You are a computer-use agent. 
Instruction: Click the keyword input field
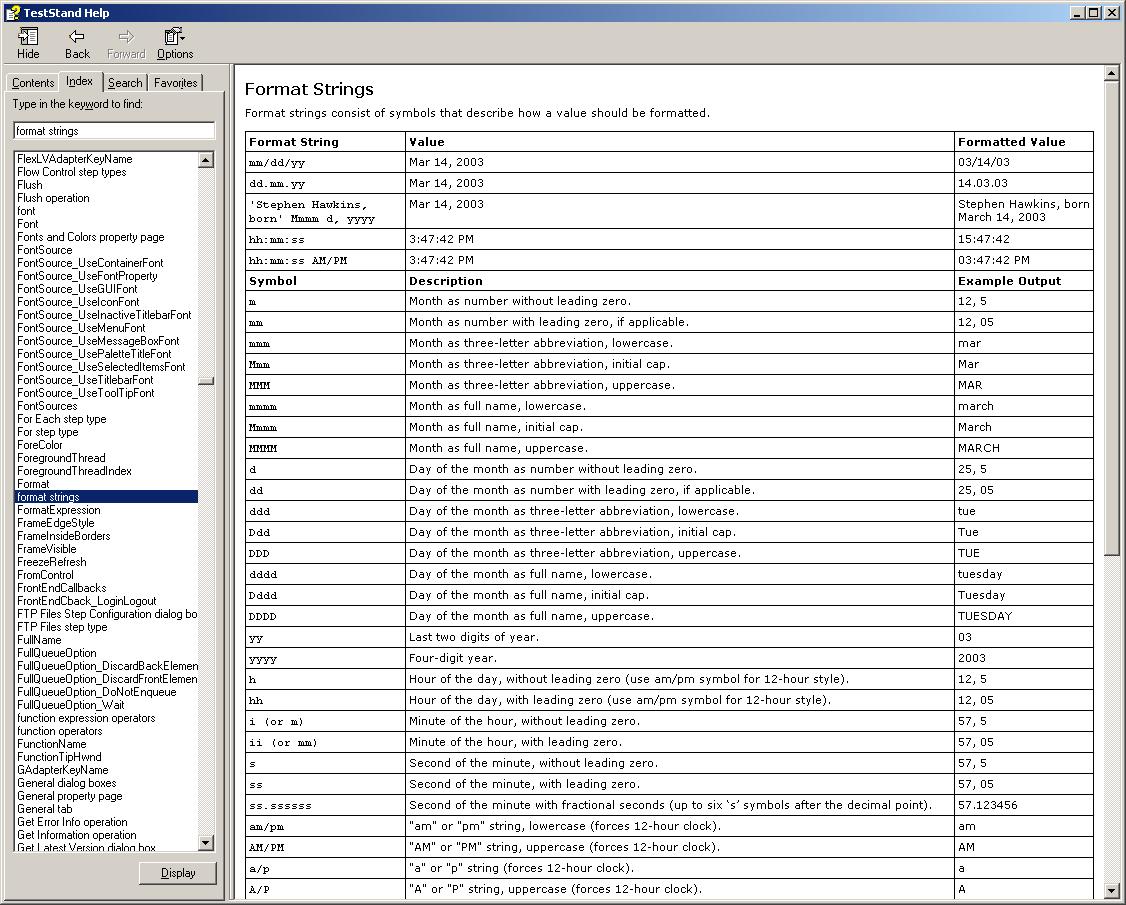113,131
